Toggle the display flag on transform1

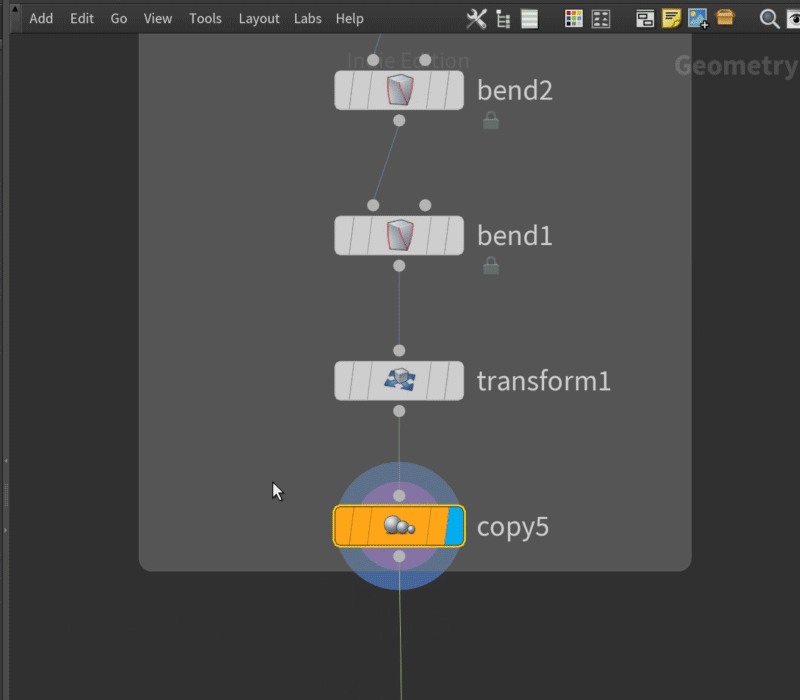tap(455, 381)
